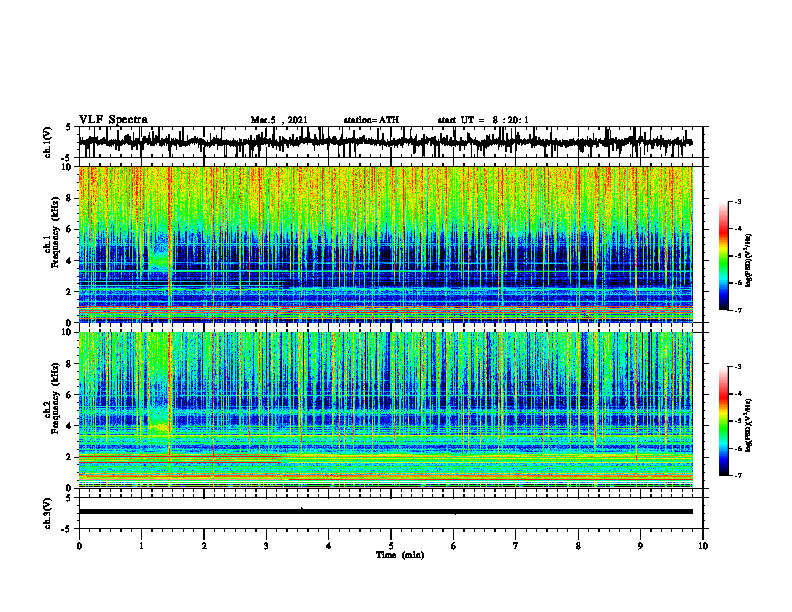The height and width of the screenshot is (612, 792).
Task: Click the "ch.1(V)" waveform axis label
Action: [48, 142]
